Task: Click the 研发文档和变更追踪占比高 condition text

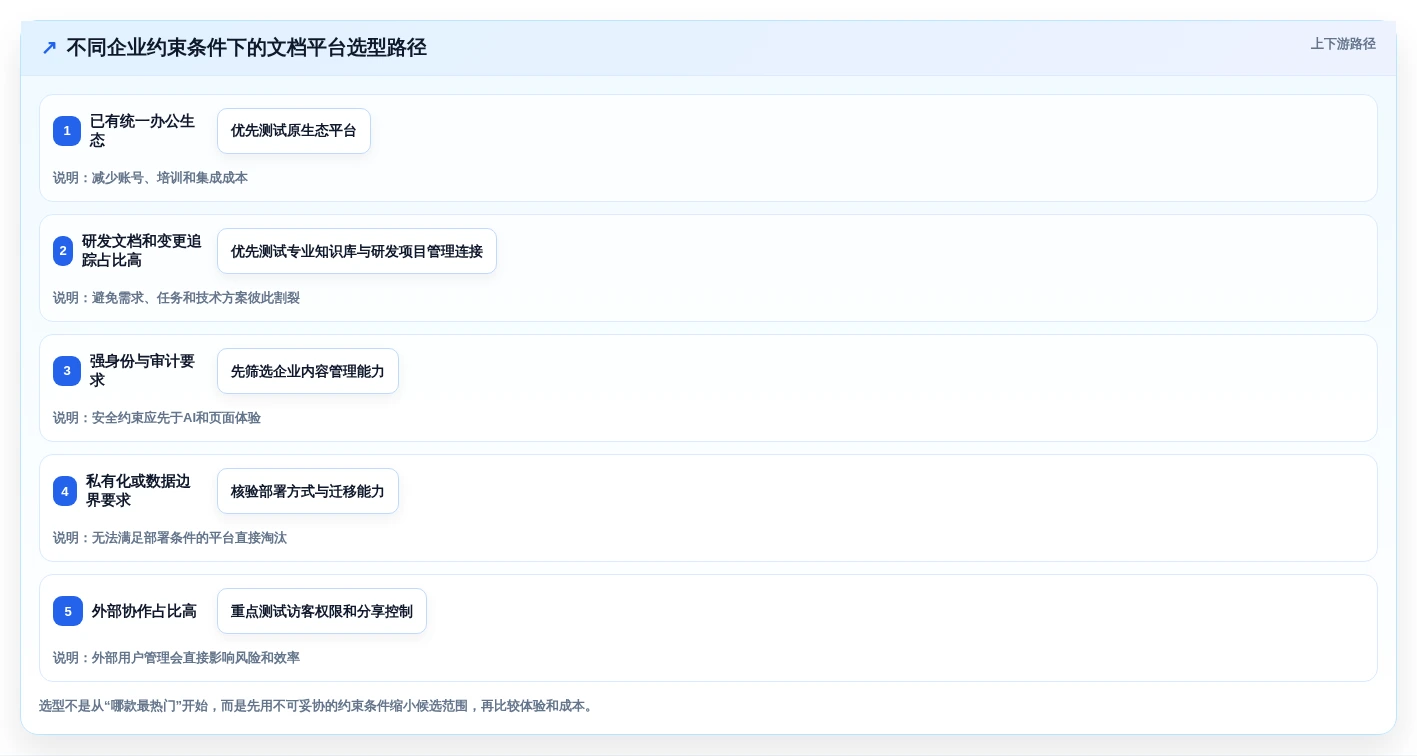Action: click(x=142, y=251)
